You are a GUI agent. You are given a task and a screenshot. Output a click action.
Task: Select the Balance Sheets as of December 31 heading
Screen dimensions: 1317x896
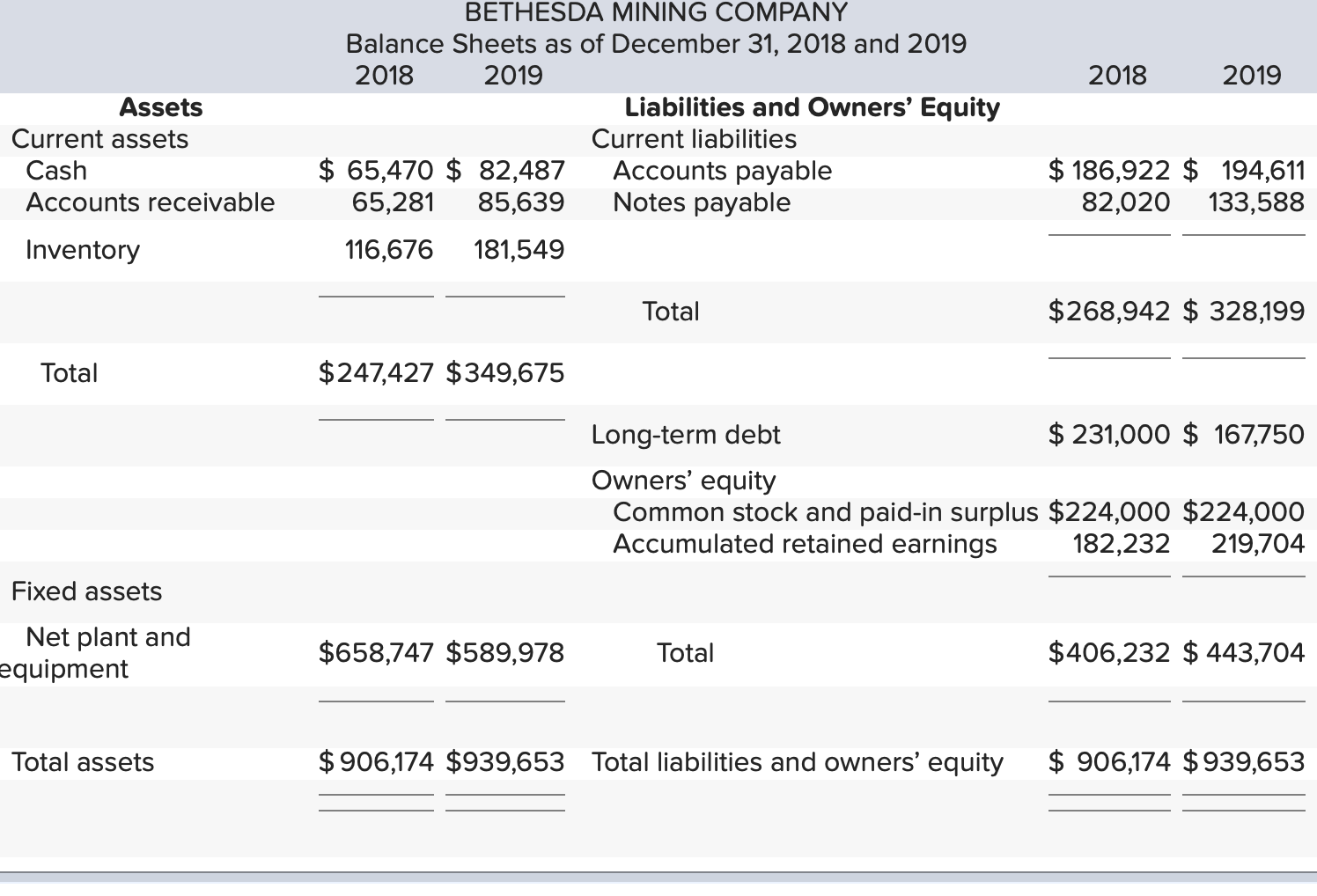pyautogui.click(x=656, y=43)
